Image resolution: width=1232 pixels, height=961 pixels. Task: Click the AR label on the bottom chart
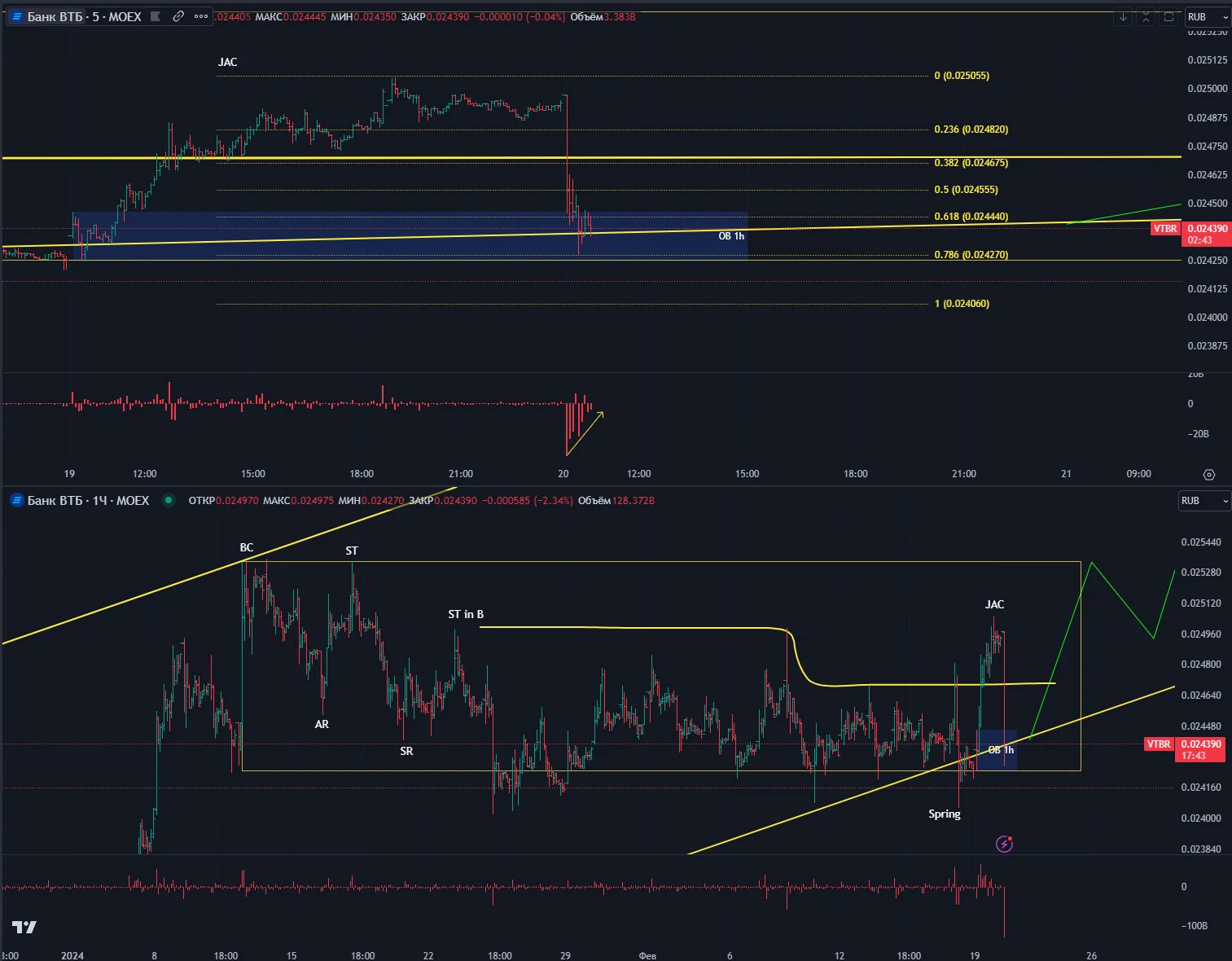coord(322,724)
